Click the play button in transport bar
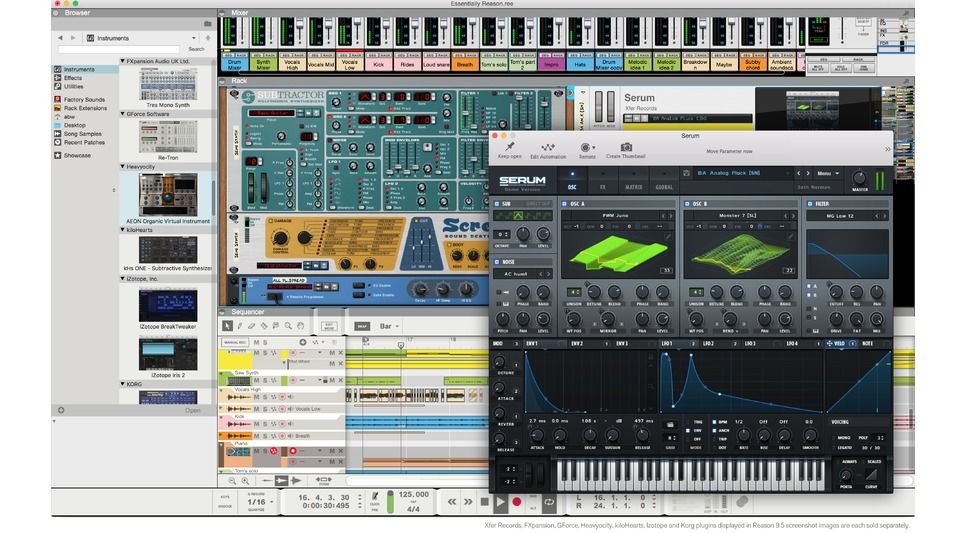The image size is (967, 533). (x=500, y=502)
